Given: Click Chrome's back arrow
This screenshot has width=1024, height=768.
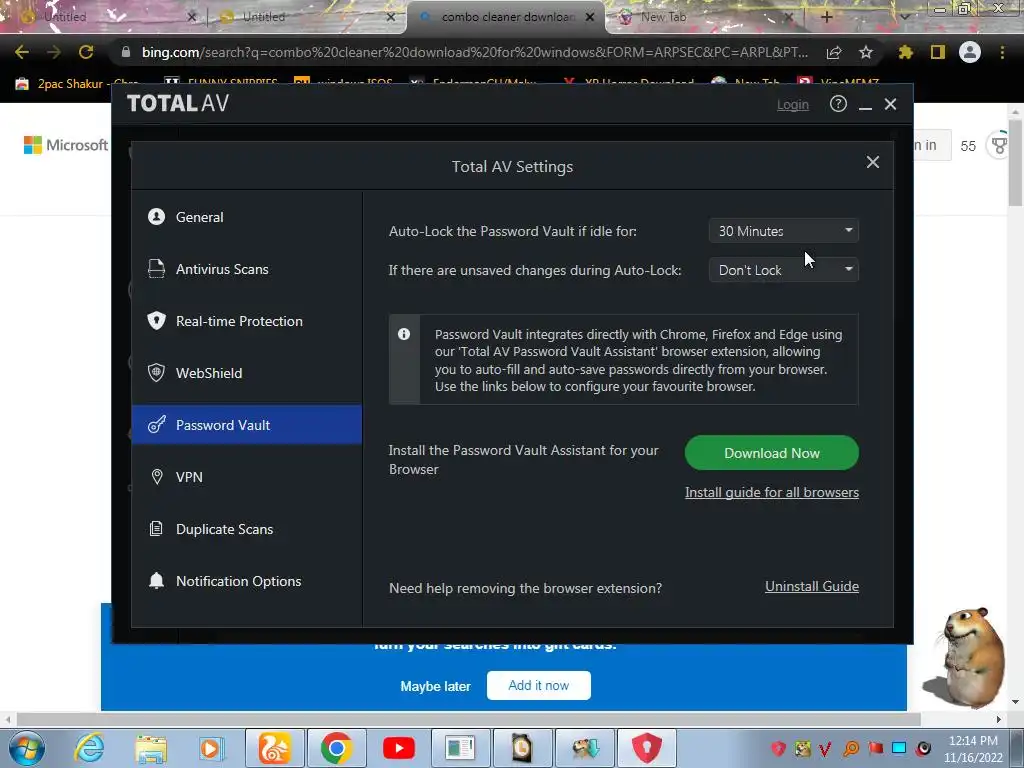Looking at the screenshot, I should click(x=22, y=52).
